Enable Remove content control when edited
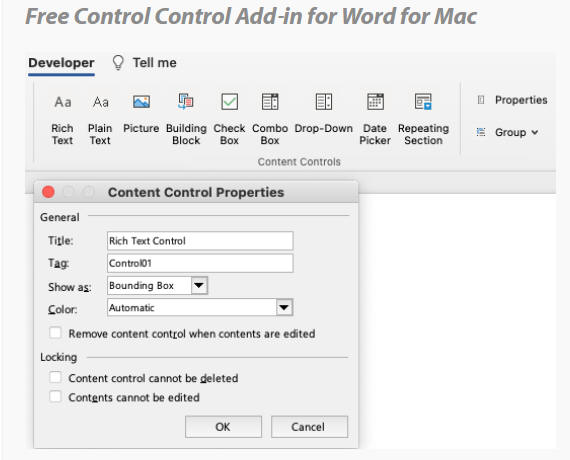570x460 pixels. point(56,333)
